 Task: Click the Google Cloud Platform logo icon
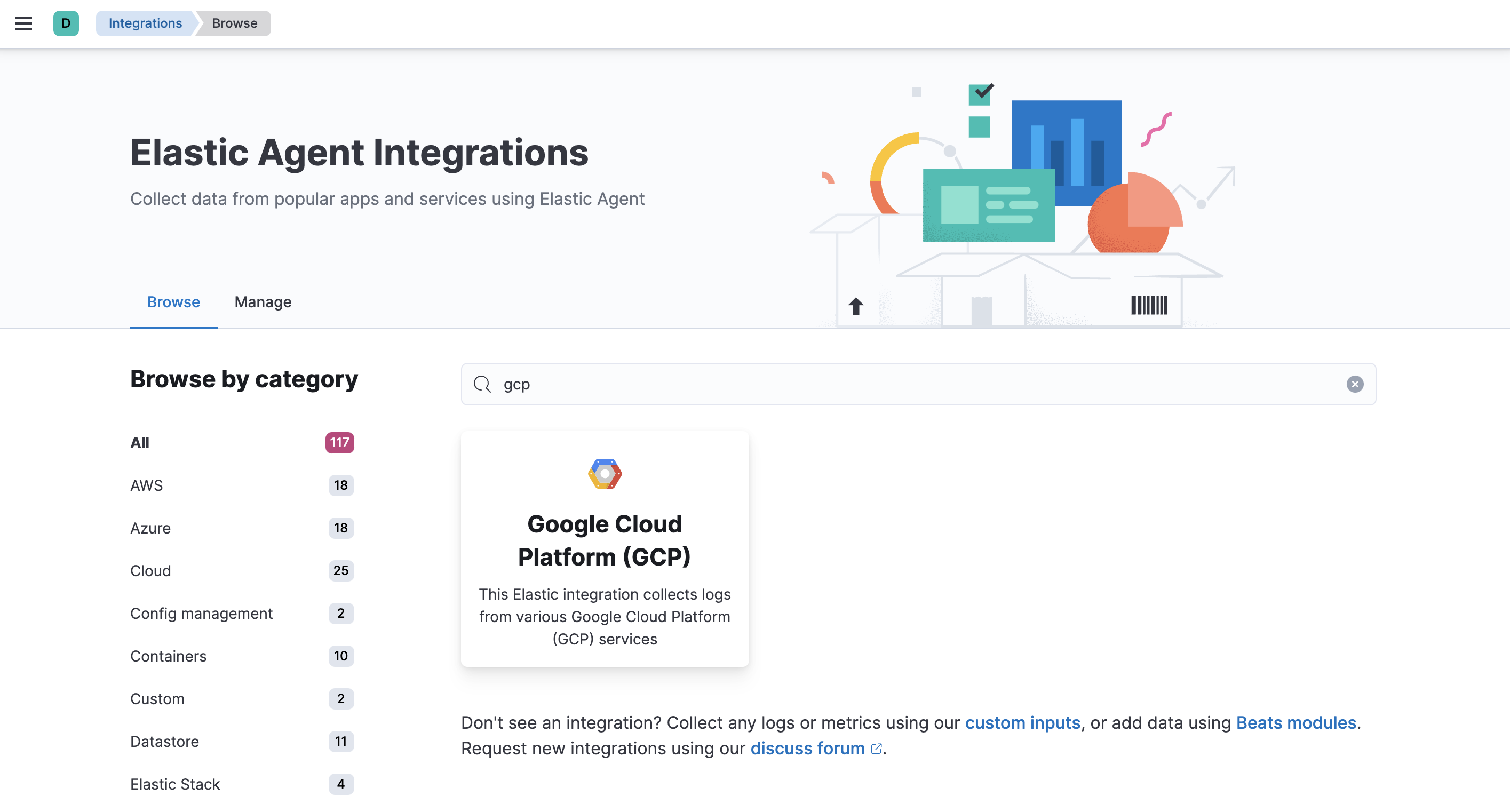[605, 473]
